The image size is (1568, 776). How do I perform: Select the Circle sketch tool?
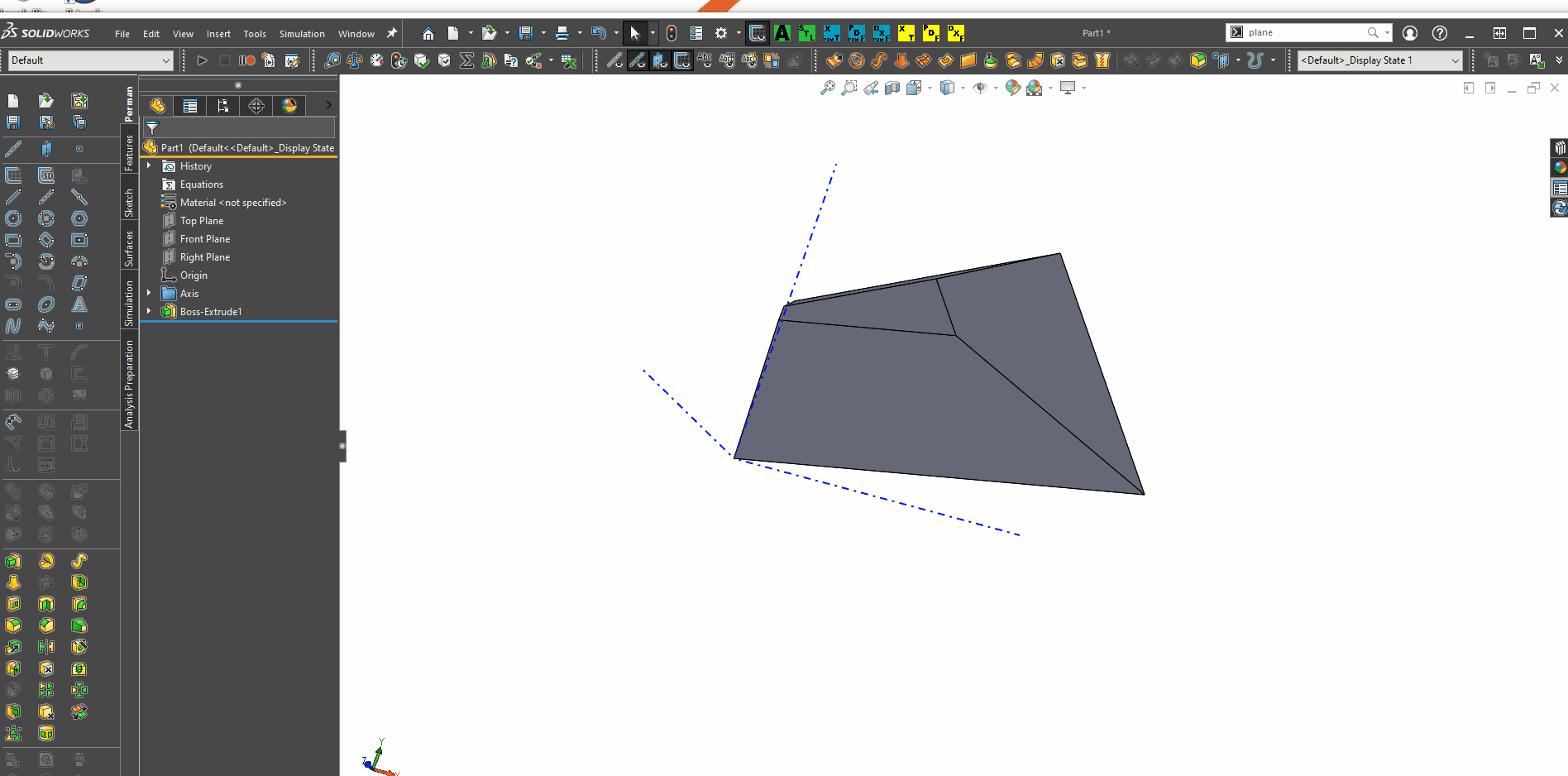tap(13, 218)
